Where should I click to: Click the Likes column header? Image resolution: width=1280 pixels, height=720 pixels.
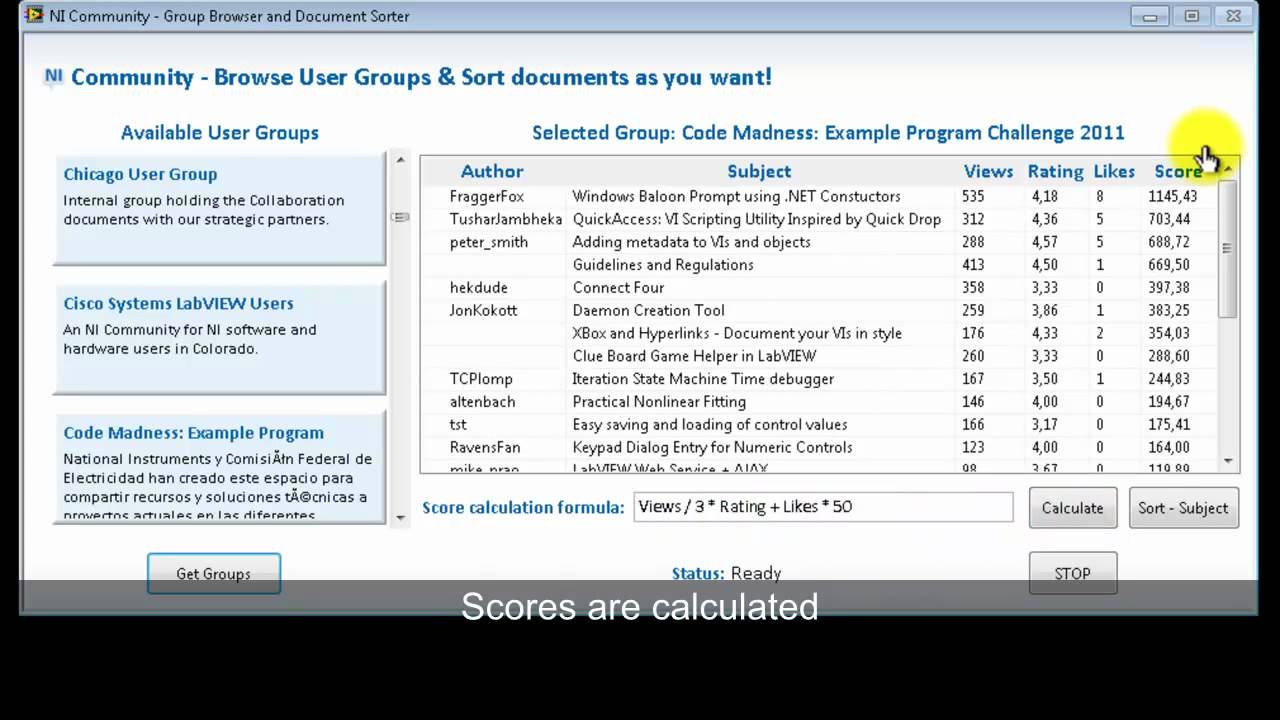(1114, 171)
